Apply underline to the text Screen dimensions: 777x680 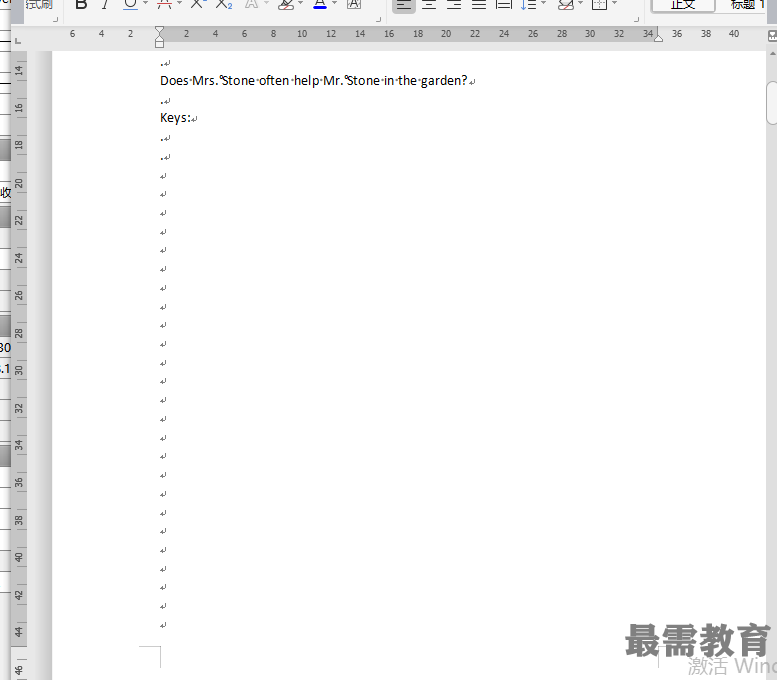[130, 4]
